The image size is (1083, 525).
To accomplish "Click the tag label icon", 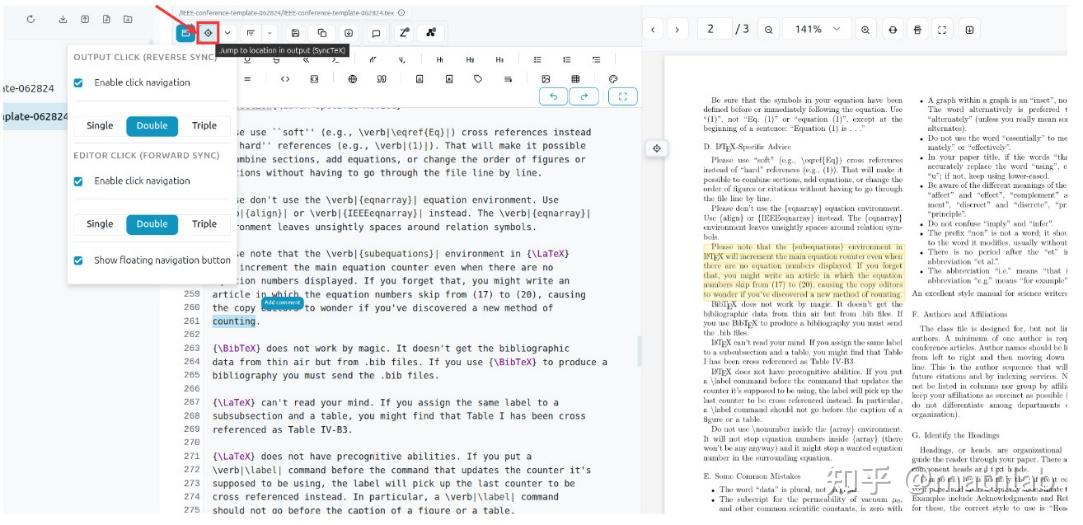I will (x=478, y=79).
